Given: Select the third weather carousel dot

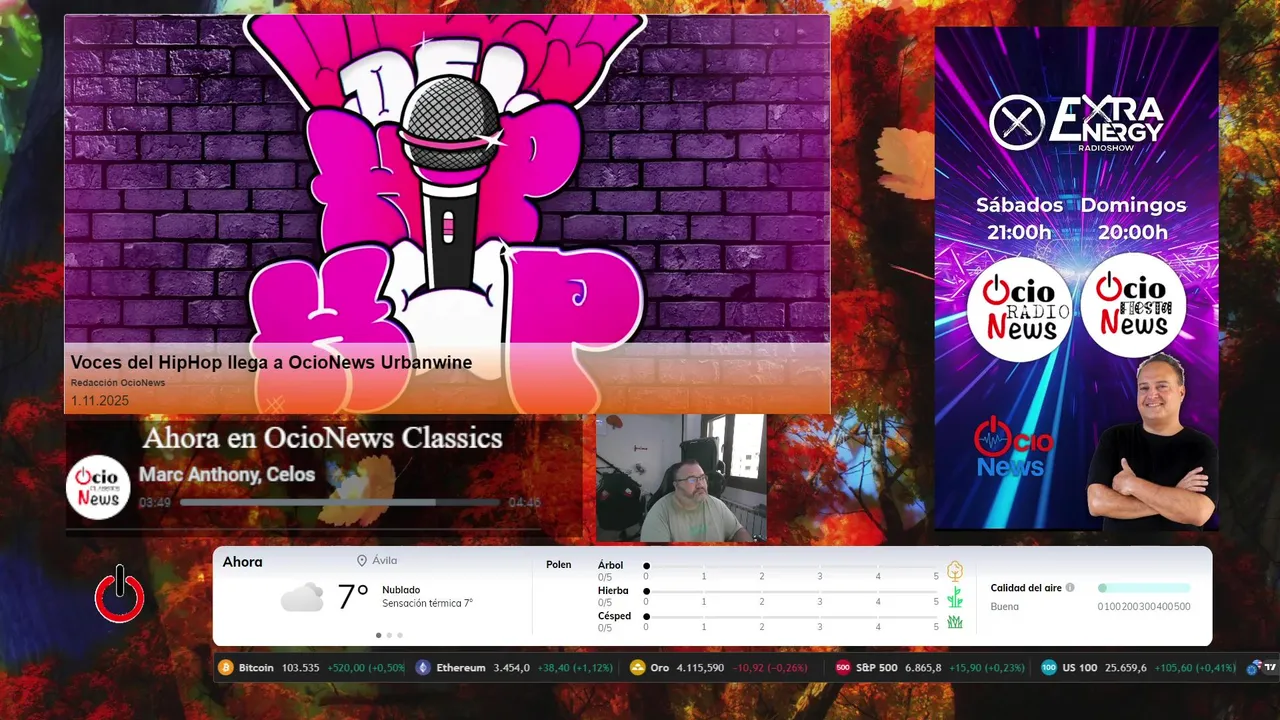Looking at the screenshot, I should 400,635.
